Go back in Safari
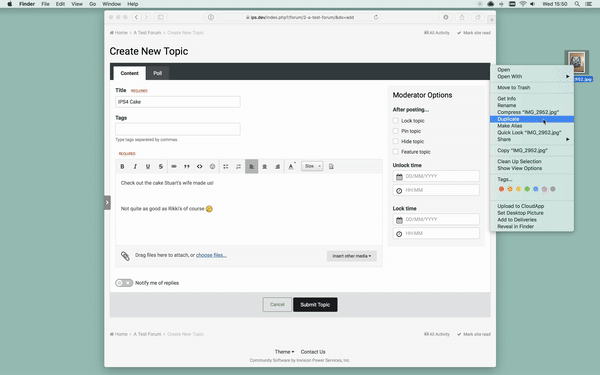Image resolution: width=600 pixels, height=375 pixels. click(136, 17)
